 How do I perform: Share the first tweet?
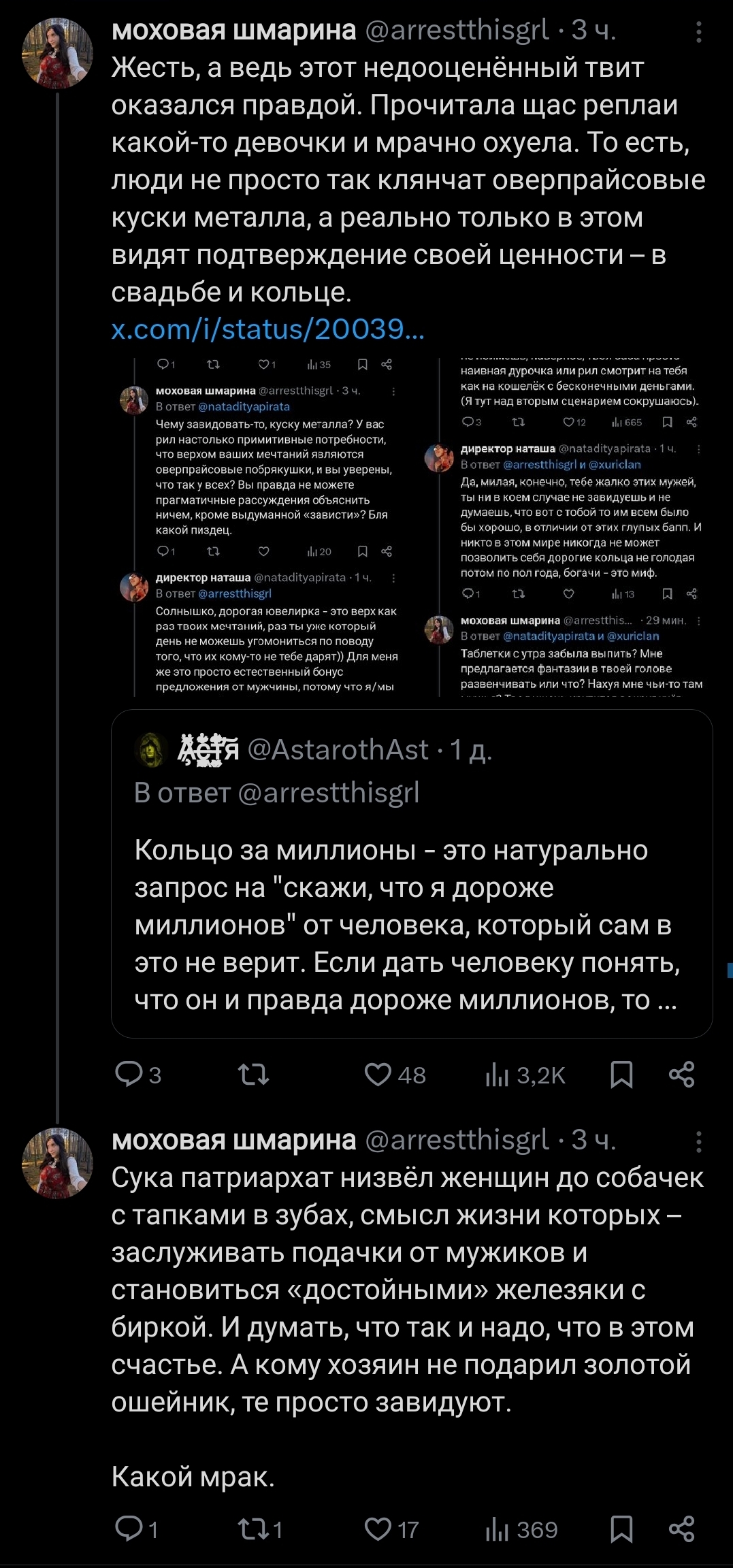(x=681, y=1075)
